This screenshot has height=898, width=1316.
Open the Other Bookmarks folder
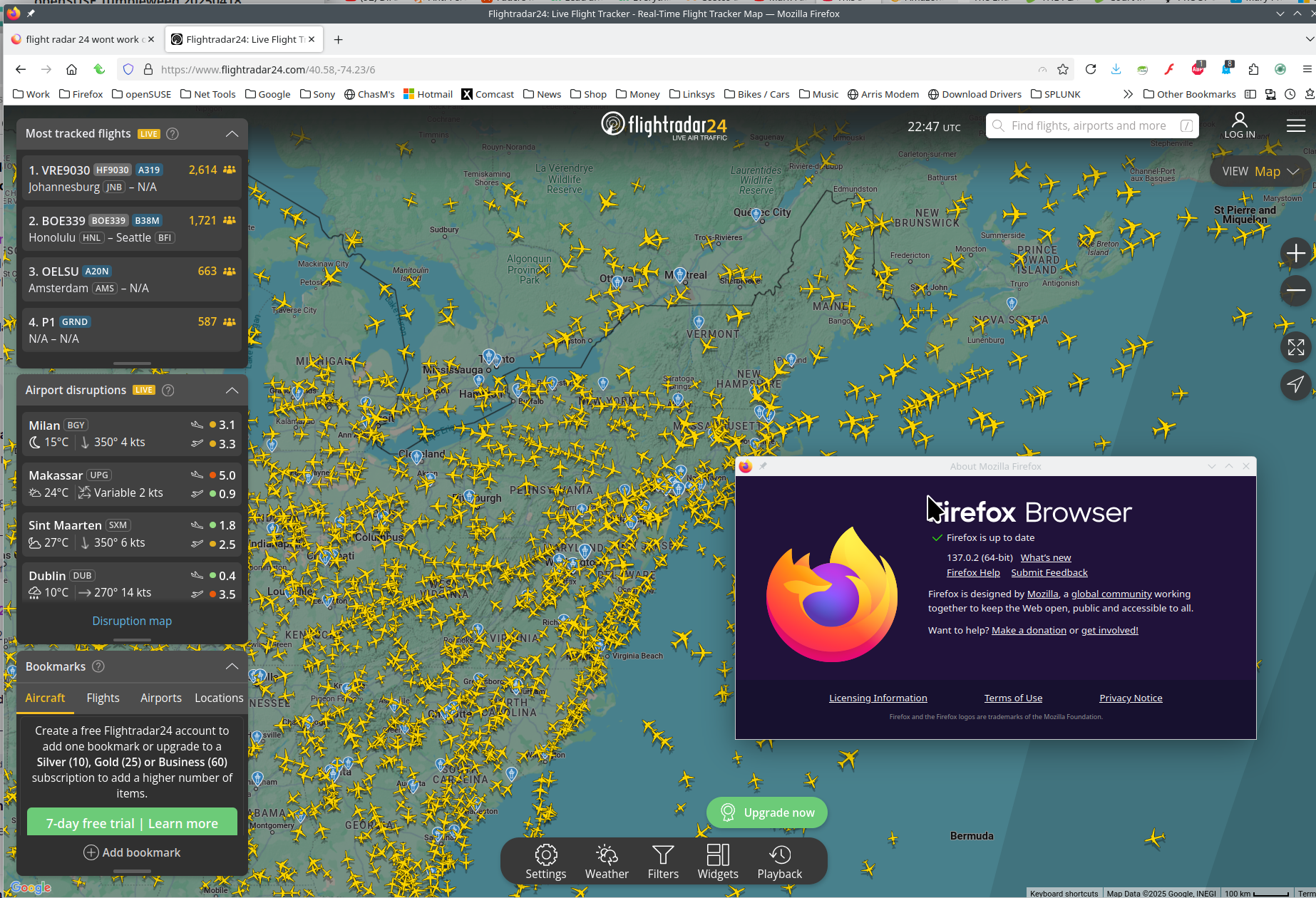click(1189, 94)
